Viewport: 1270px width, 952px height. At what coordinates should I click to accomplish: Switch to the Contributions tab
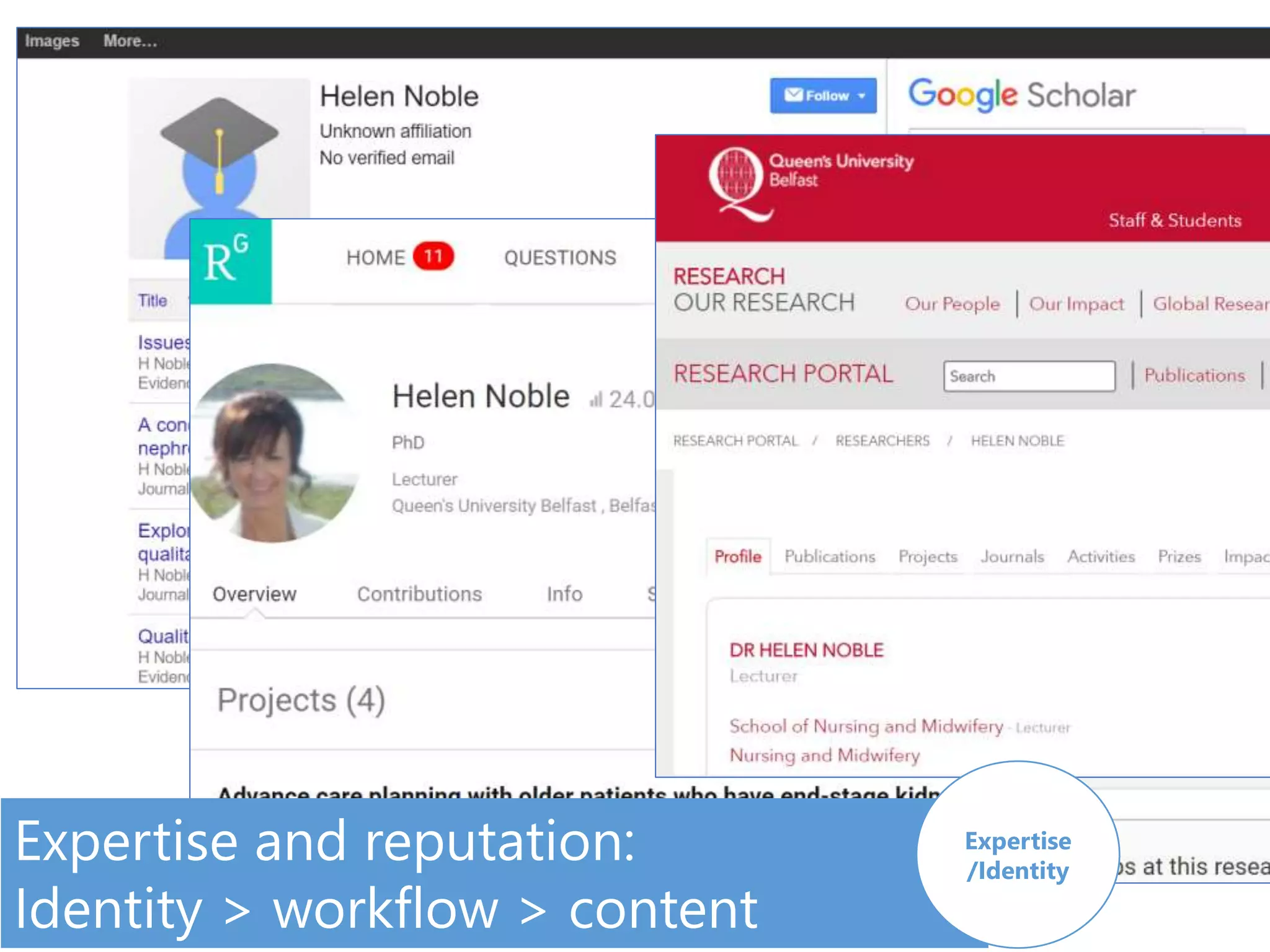[x=419, y=594]
